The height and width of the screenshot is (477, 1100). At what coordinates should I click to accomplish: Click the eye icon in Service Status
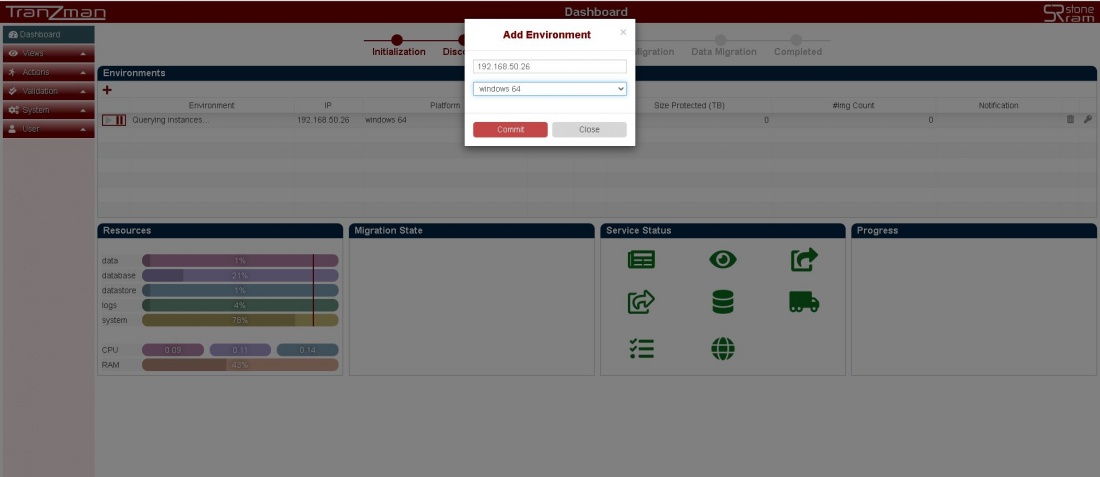pyautogui.click(x=722, y=260)
